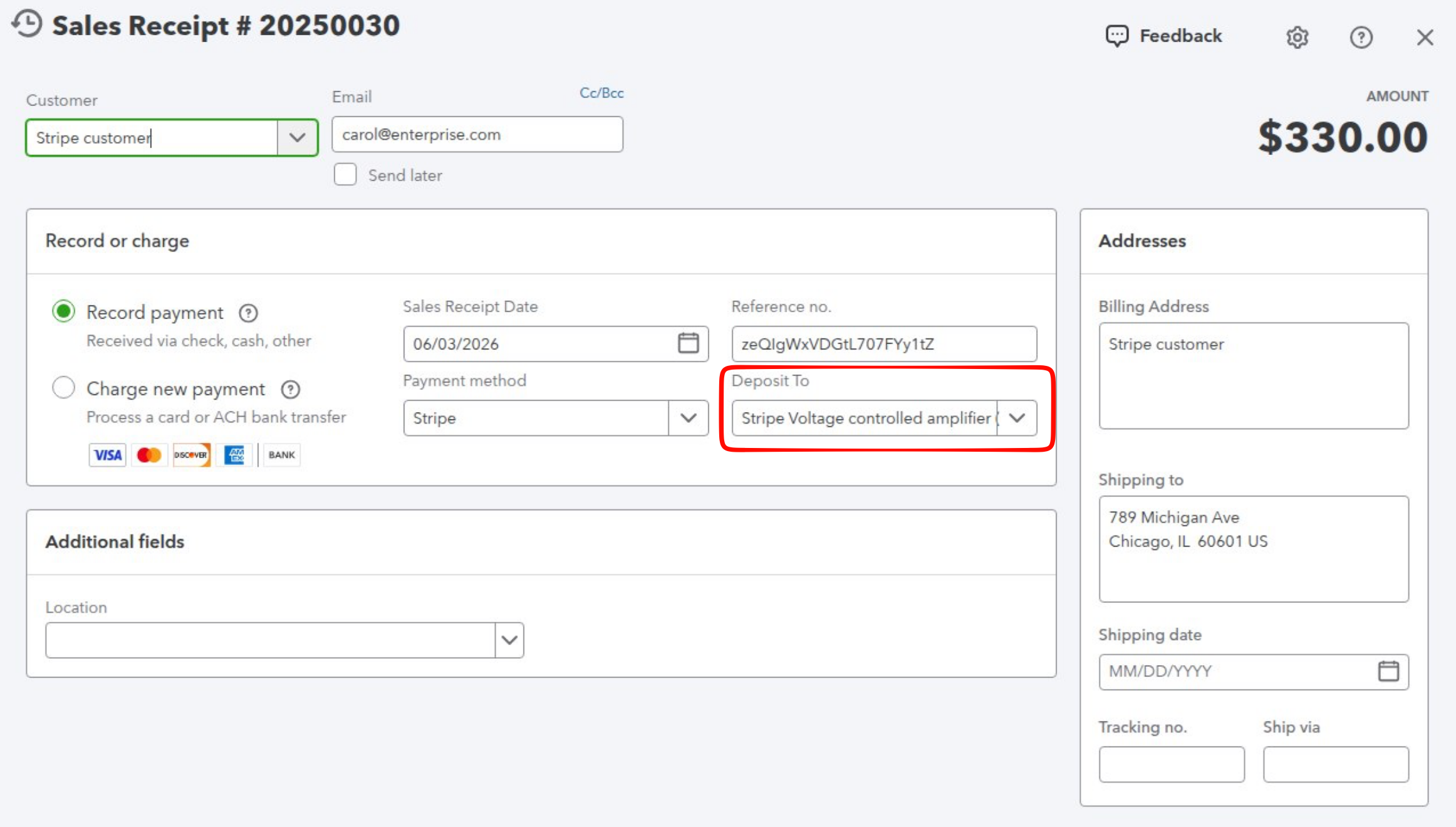Edit the Email address field

pyautogui.click(x=477, y=134)
